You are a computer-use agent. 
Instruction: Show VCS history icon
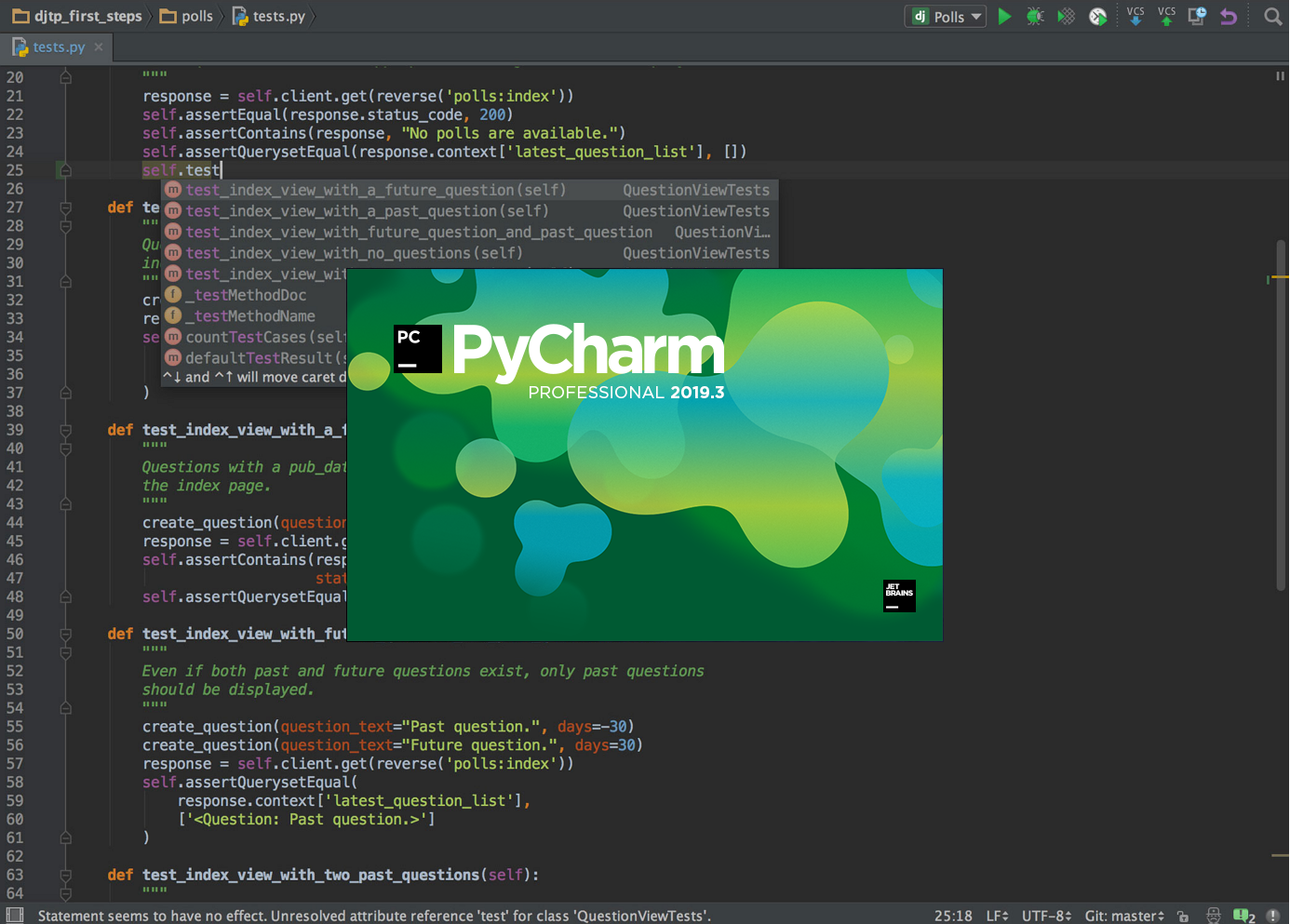coord(1197,16)
